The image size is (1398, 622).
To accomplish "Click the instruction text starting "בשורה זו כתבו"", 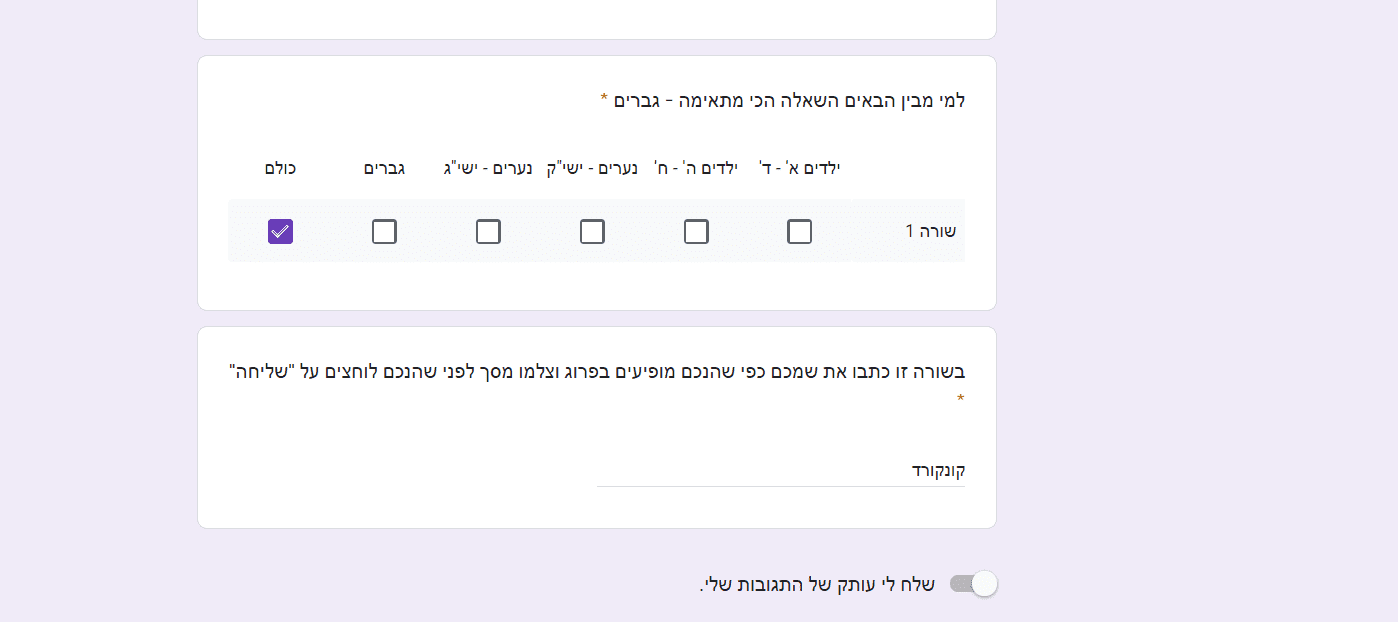I will (x=597, y=372).
